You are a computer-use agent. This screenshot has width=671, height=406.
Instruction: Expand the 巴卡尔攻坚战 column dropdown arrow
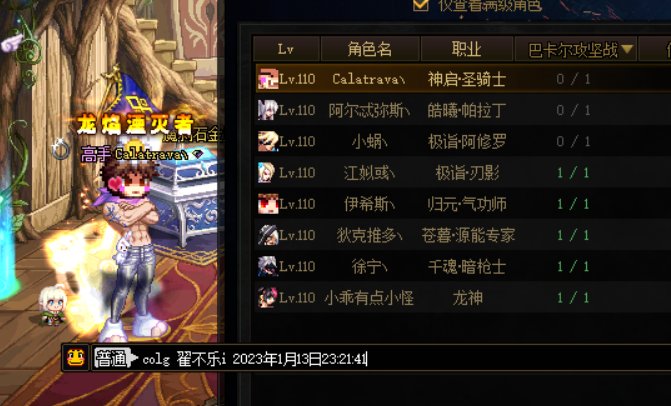click(x=627, y=49)
